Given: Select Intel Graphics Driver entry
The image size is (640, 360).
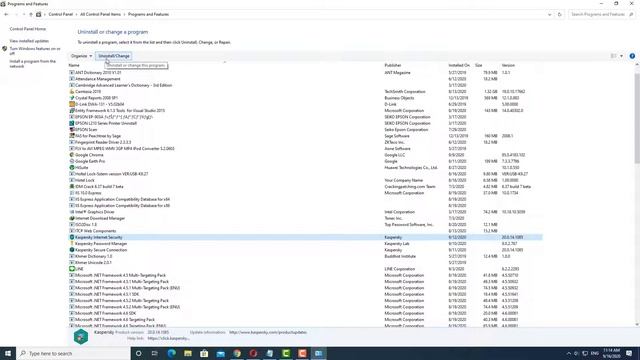Looking at the screenshot, I should (95, 212).
